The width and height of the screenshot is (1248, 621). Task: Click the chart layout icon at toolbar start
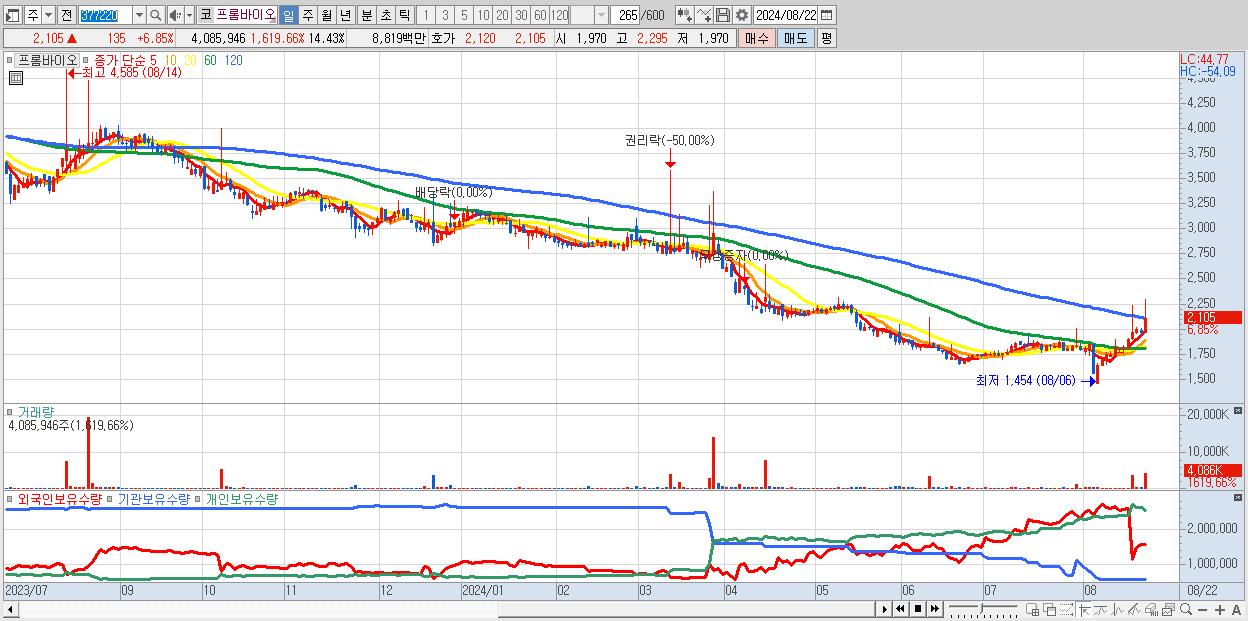coord(12,15)
